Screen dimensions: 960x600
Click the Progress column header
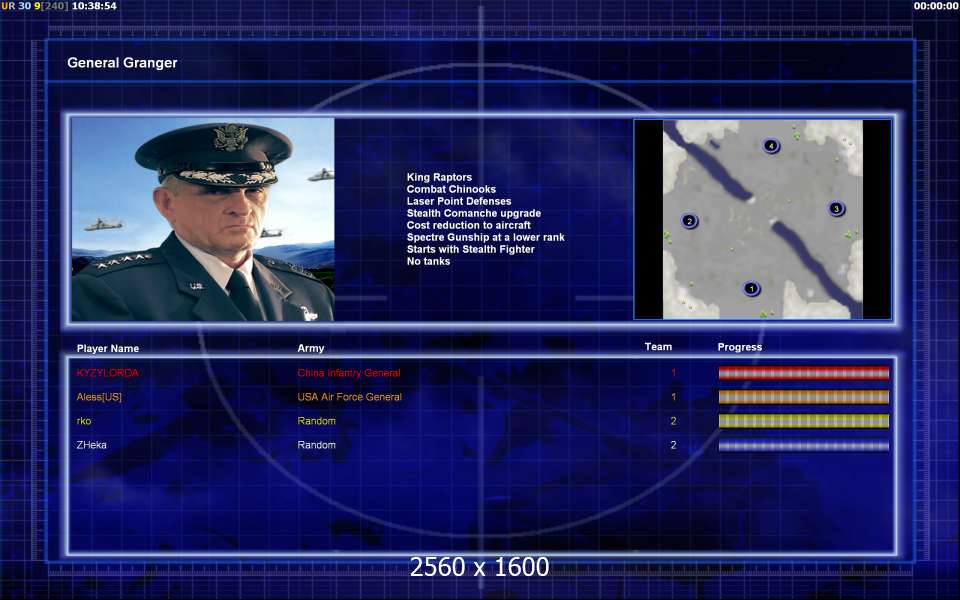click(x=740, y=347)
